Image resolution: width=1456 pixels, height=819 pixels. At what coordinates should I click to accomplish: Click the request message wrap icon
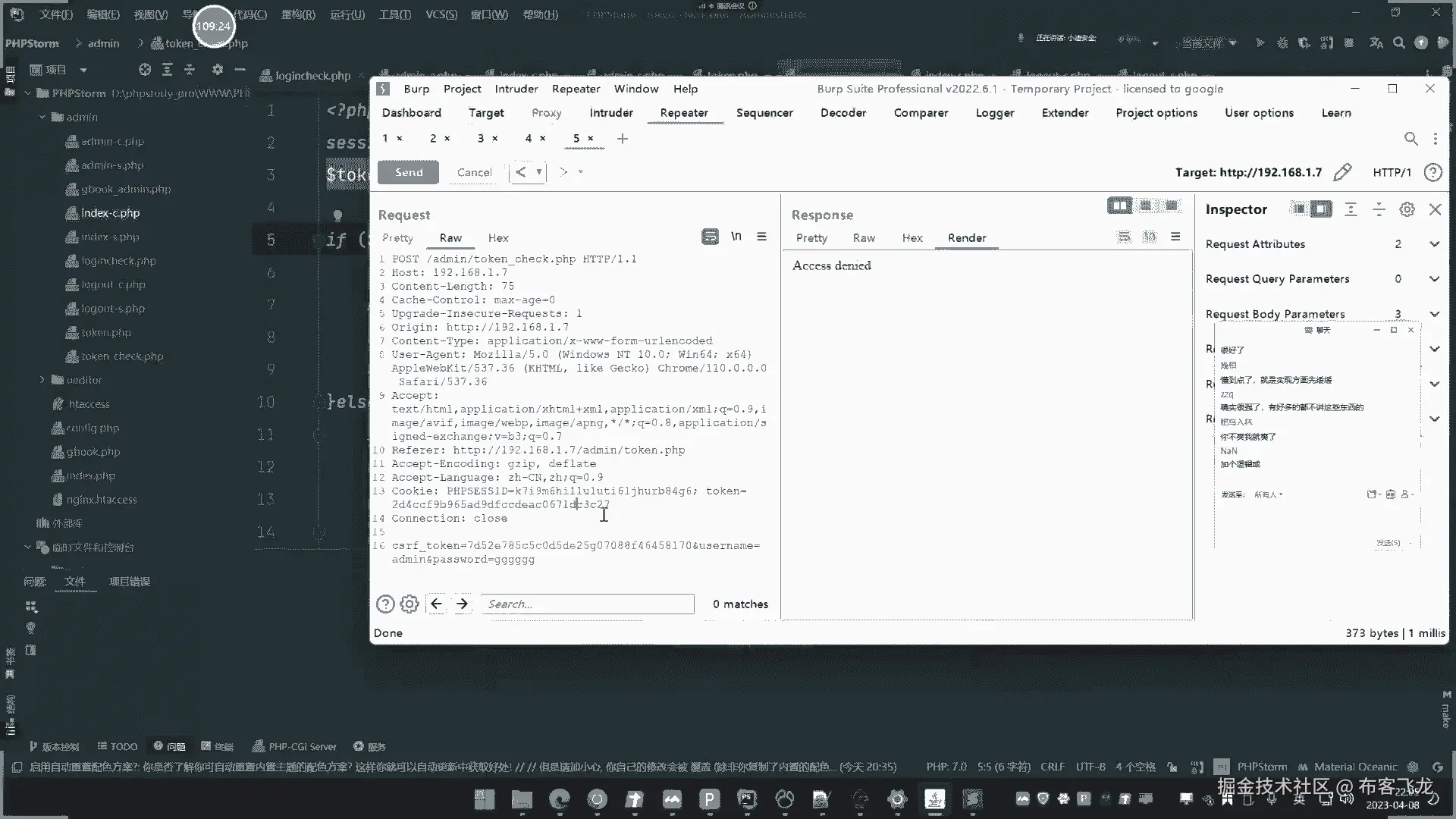tap(710, 237)
